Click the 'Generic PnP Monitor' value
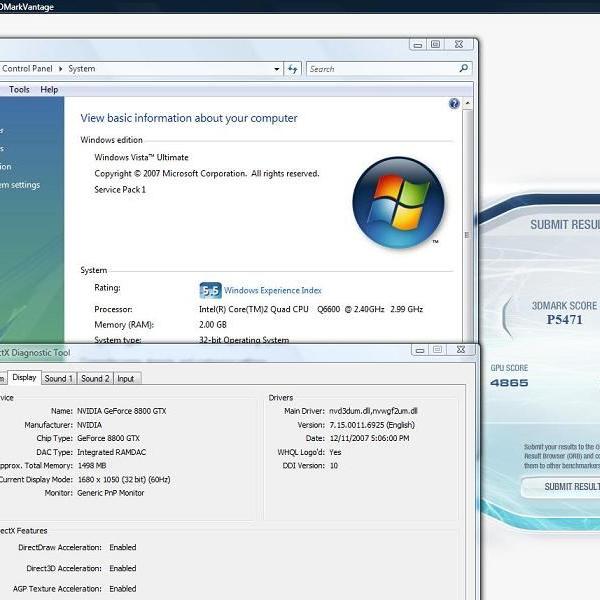 tap(111, 493)
